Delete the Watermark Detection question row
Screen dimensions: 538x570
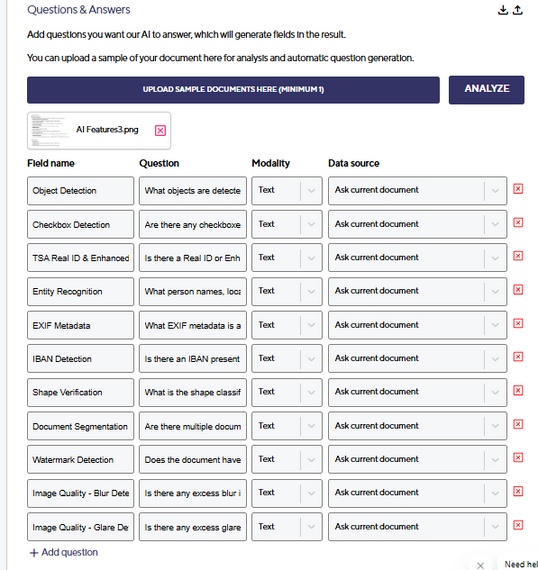click(x=518, y=458)
